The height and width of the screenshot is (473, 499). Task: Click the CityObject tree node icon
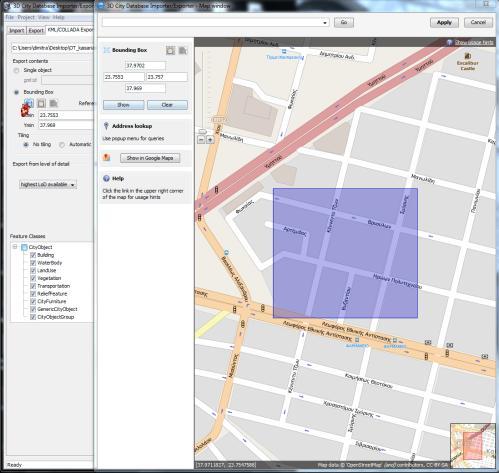(24, 247)
